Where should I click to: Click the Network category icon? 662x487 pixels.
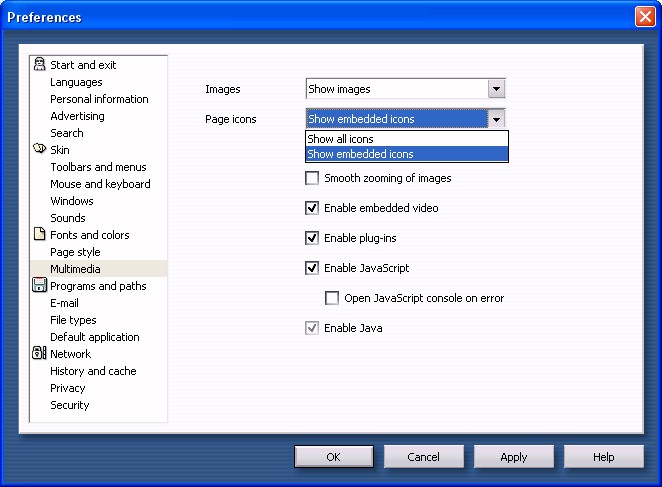pos(39,354)
